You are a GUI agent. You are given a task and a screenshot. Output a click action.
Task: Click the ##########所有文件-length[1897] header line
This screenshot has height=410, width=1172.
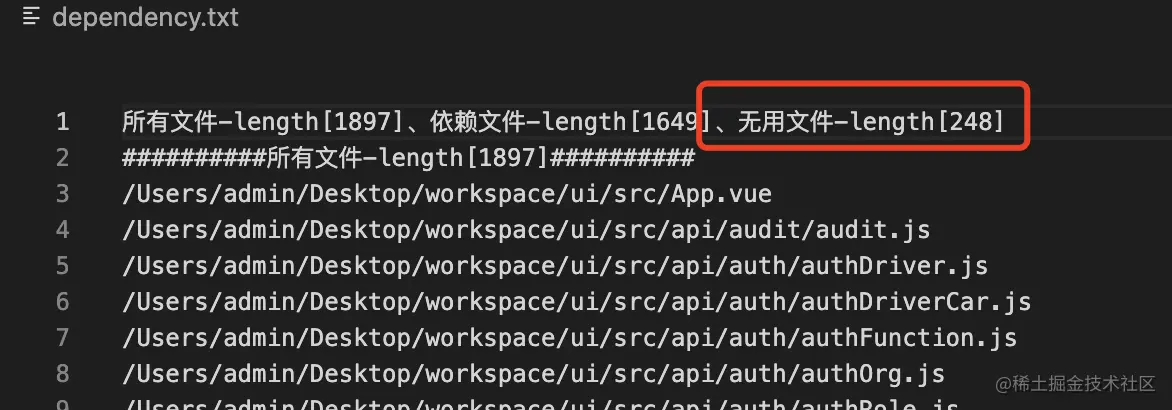(x=409, y=158)
